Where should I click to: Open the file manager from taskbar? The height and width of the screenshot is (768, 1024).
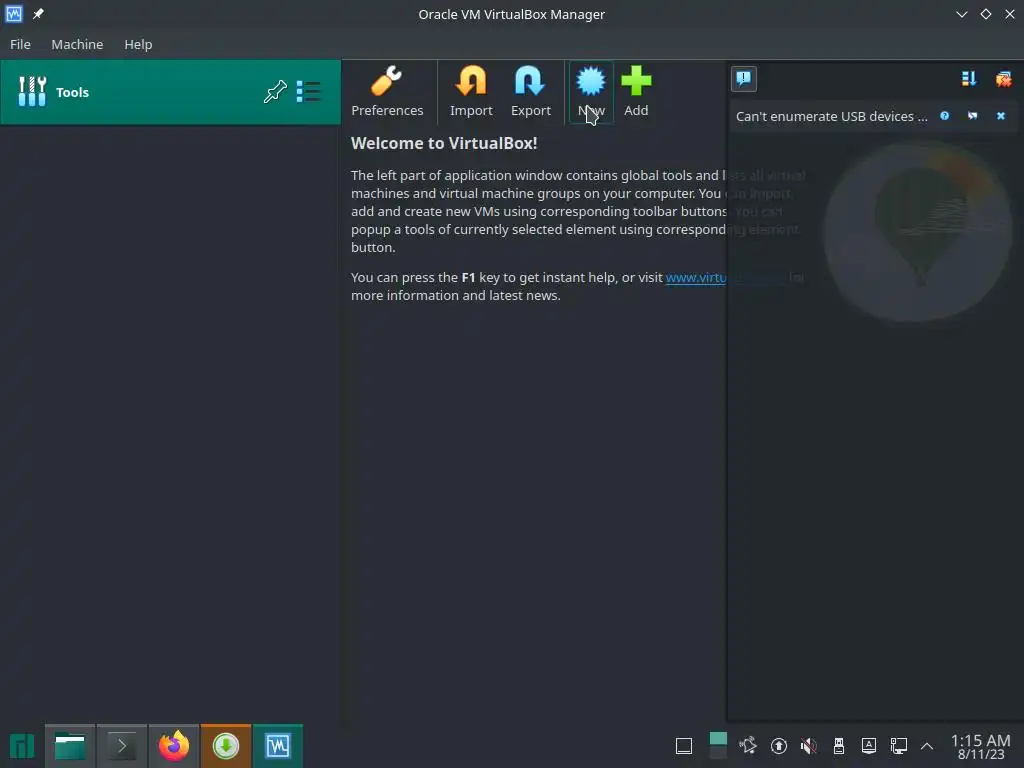pos(70,746)
